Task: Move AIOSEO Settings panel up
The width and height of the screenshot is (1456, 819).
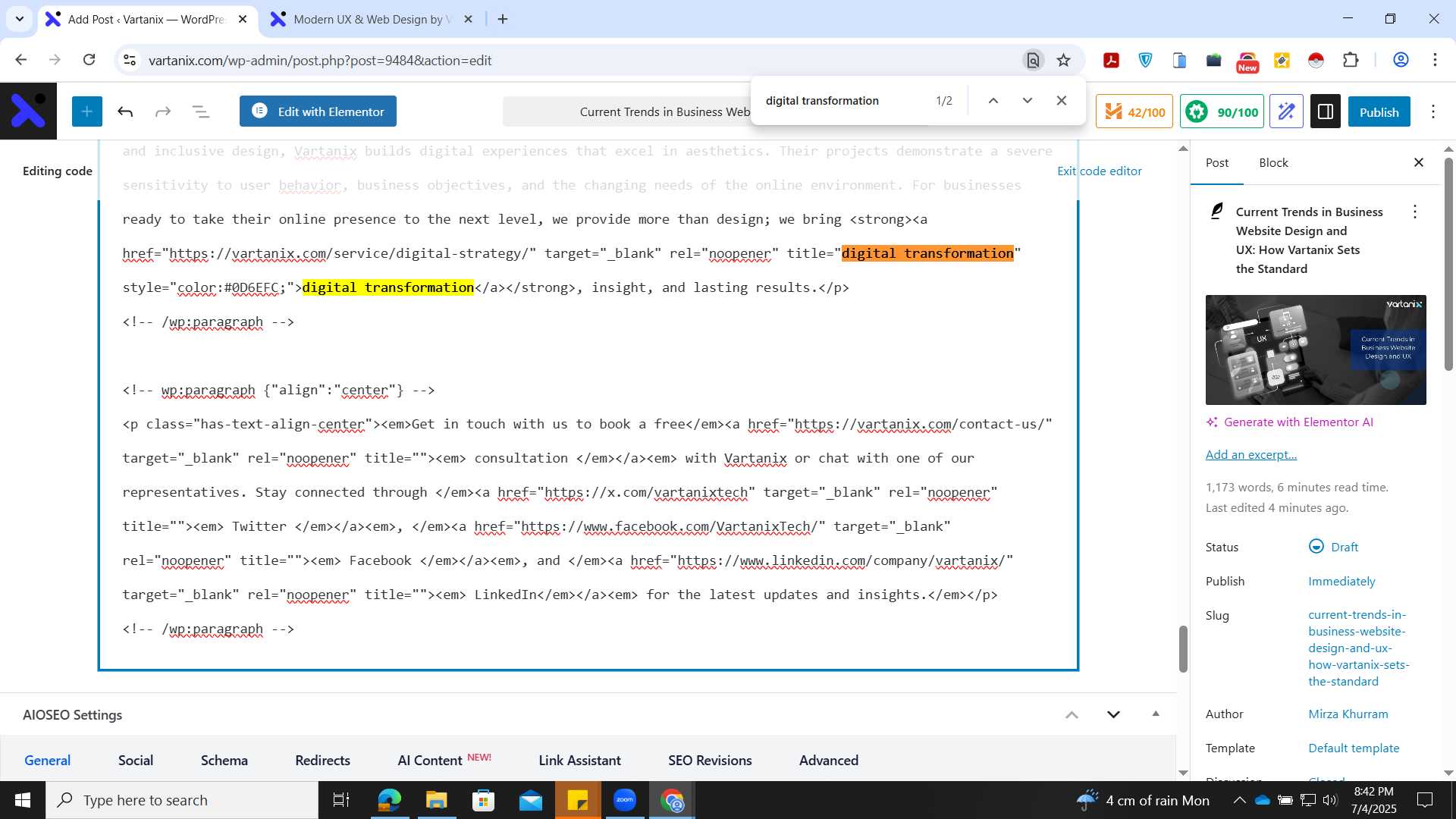Action: click(1072, 714)
